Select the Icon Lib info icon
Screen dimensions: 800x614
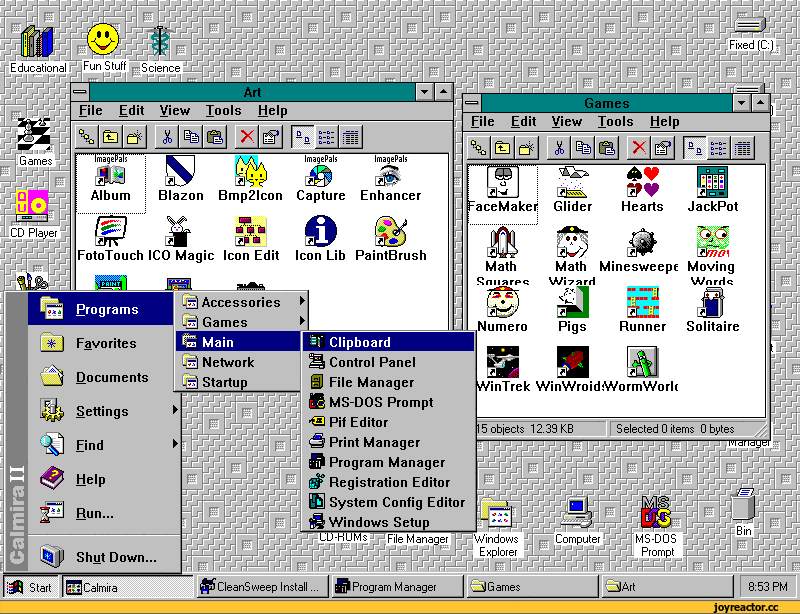[x=320, y=239]
